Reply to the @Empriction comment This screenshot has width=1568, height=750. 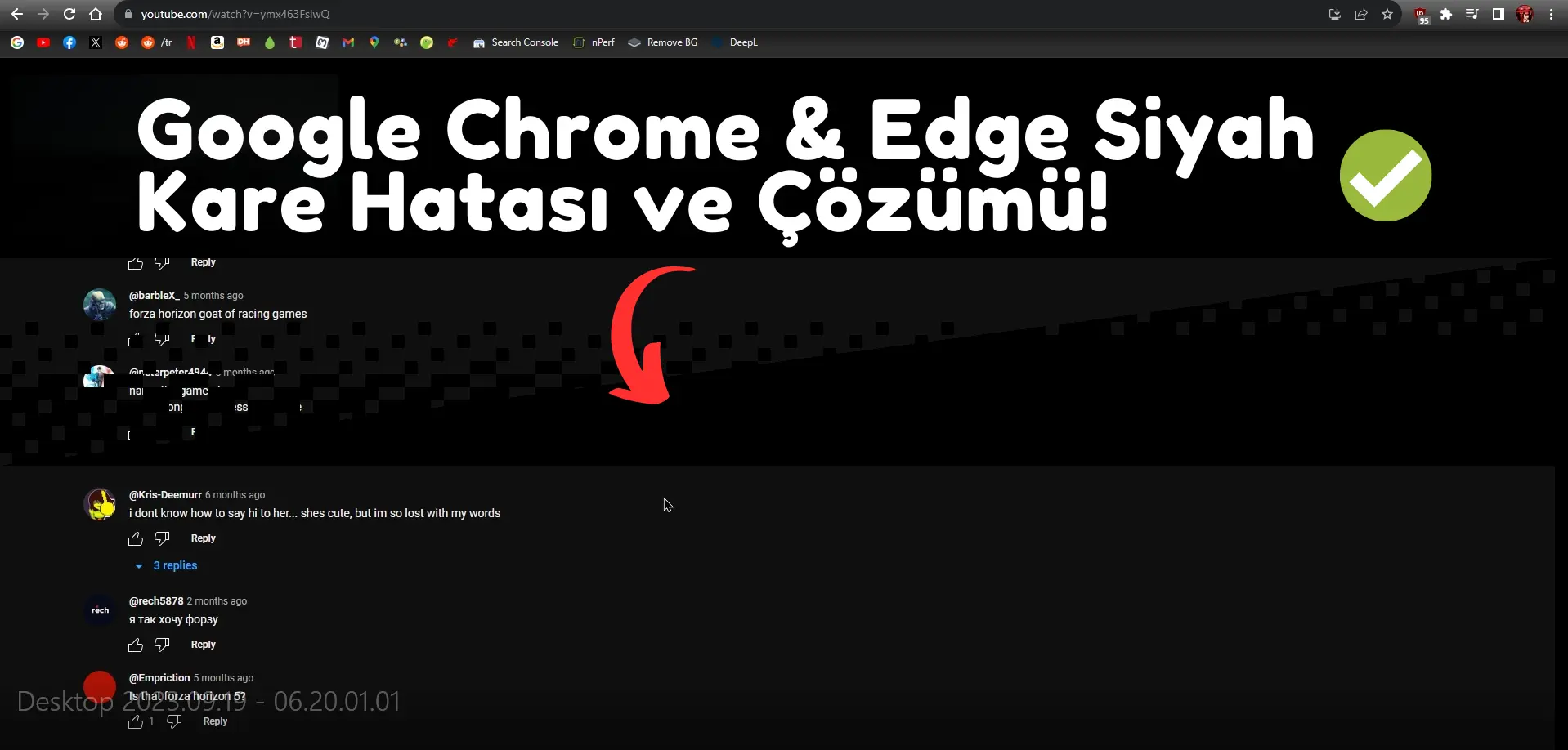[215, 721]
